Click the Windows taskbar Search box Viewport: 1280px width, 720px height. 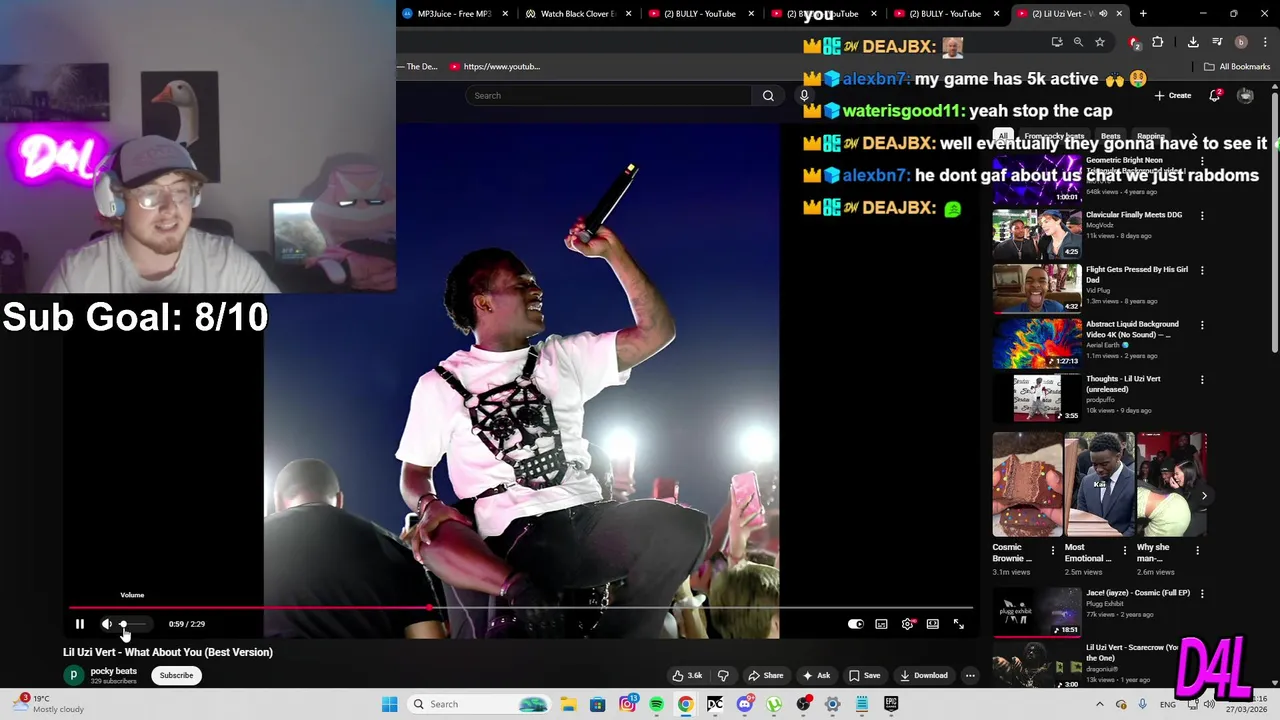click(x=480, y=704)
